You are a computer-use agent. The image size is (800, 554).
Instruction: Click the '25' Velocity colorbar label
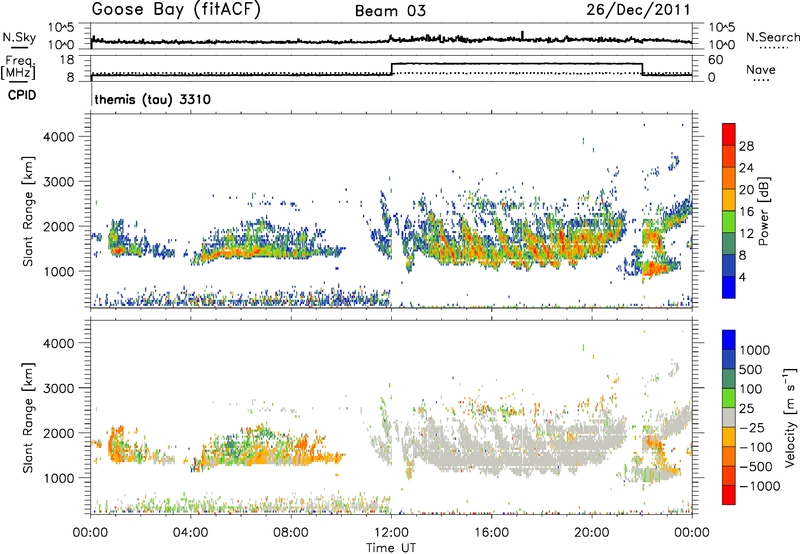pyautogui.click(x=747, y=408)
